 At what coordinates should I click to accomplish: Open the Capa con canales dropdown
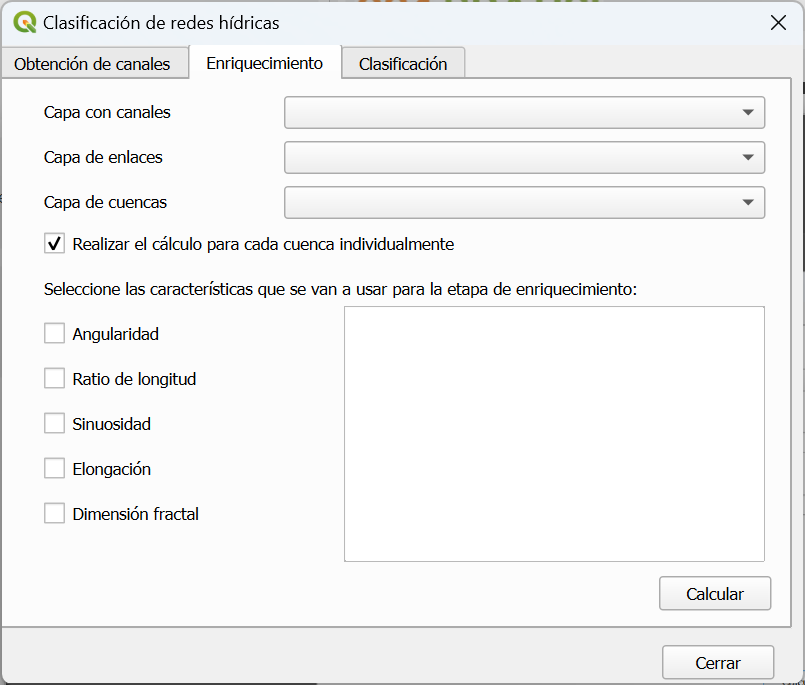pyautogui.click(x=748, y=112)
